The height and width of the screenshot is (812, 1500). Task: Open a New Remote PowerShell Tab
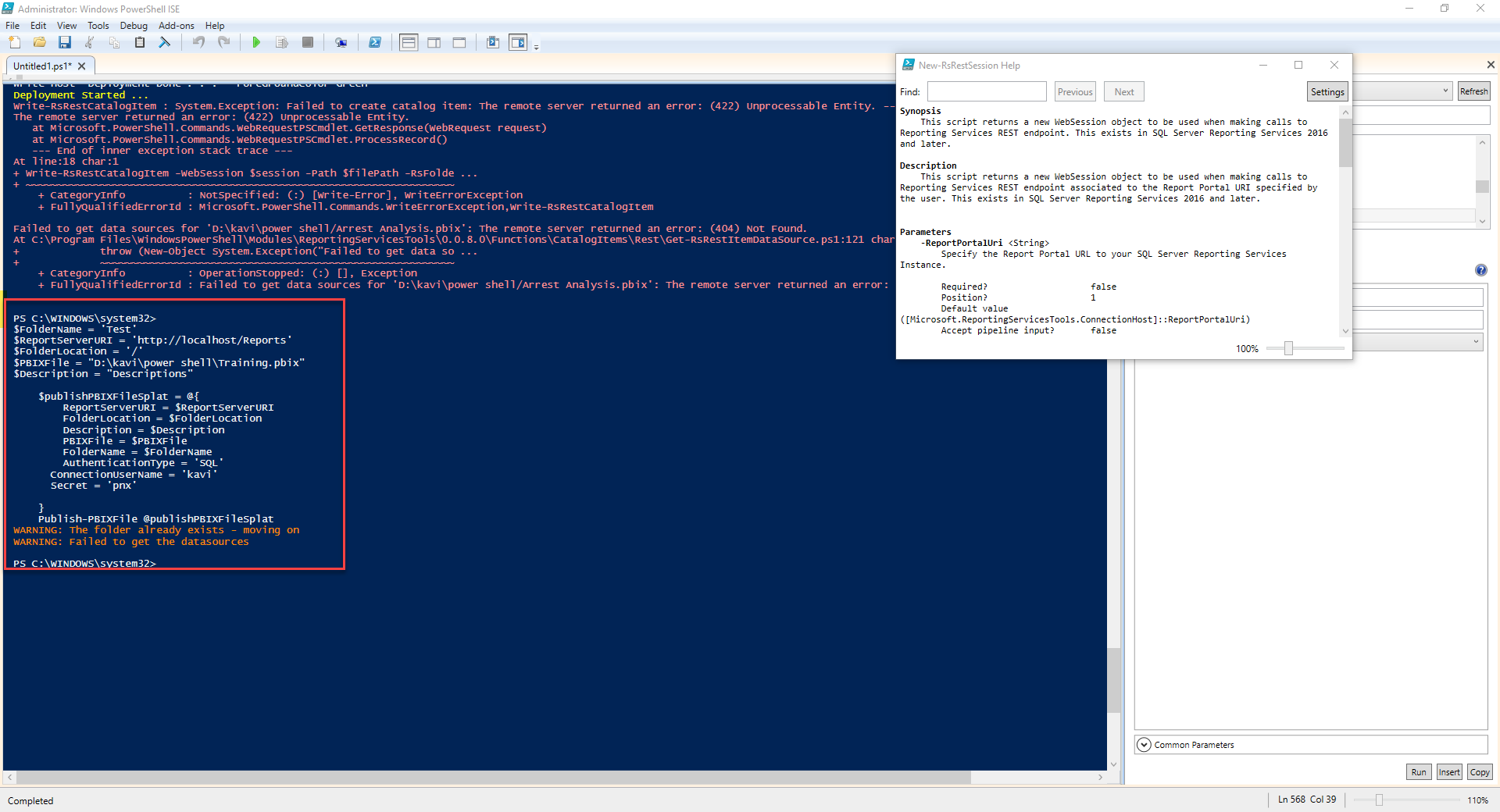[x=341, y=43]
